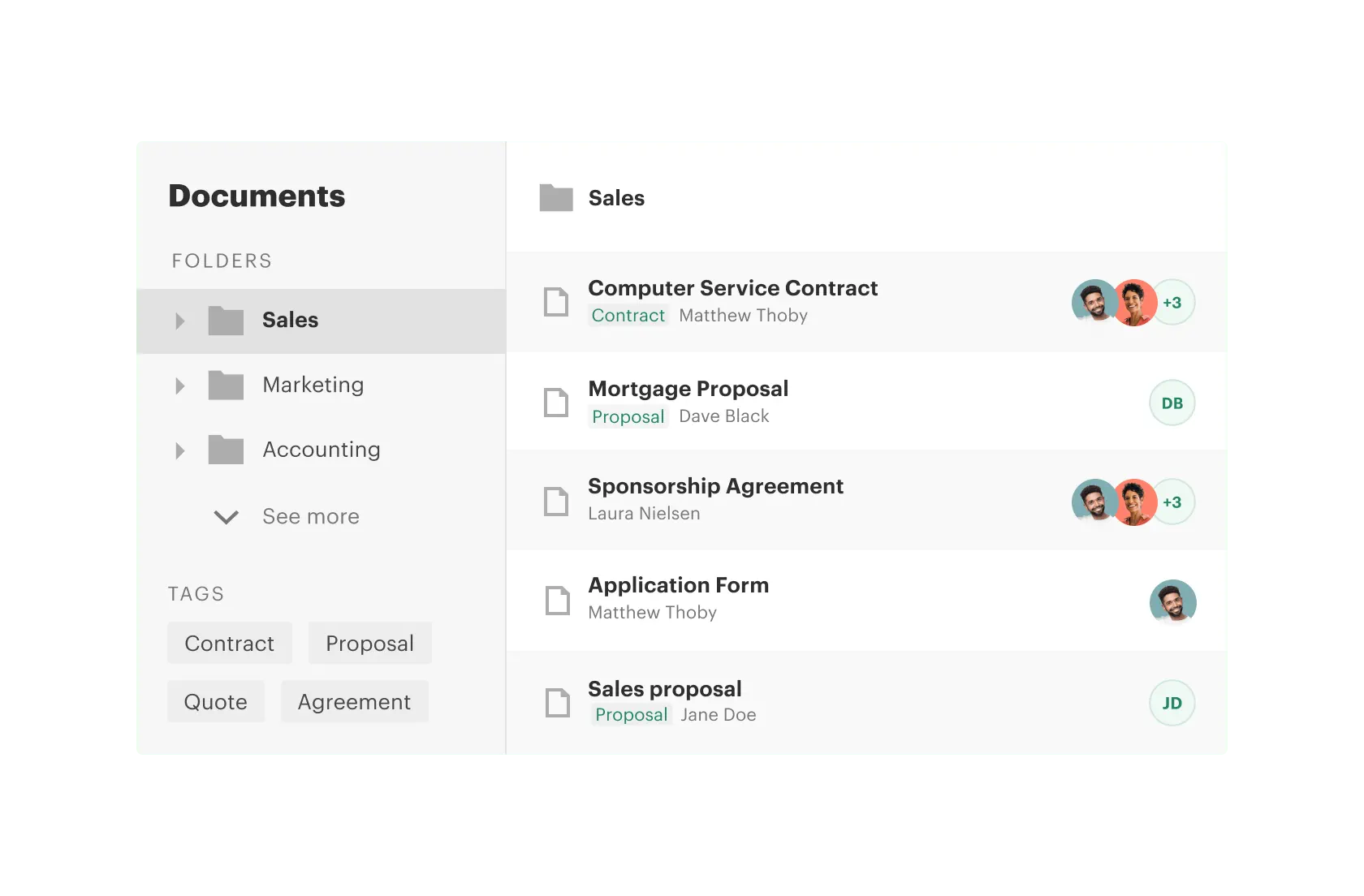
Task: Filter by the Agreement tag
Action: [355, 702]
